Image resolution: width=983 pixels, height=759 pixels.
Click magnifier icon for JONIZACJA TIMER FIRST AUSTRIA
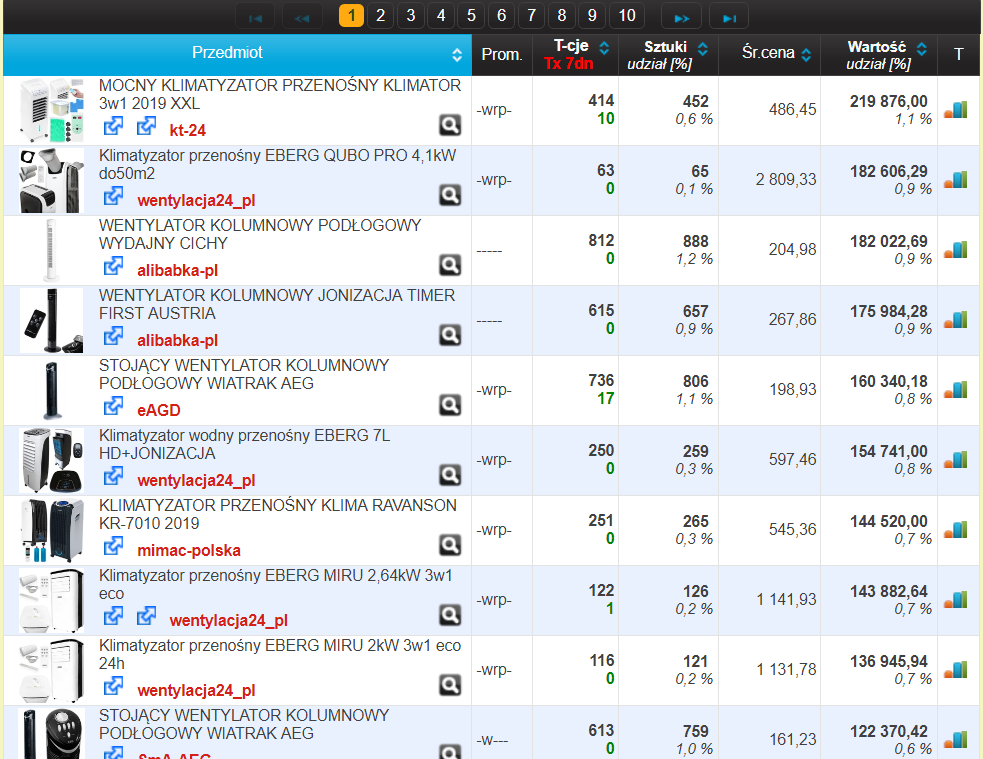click(450, 335)
